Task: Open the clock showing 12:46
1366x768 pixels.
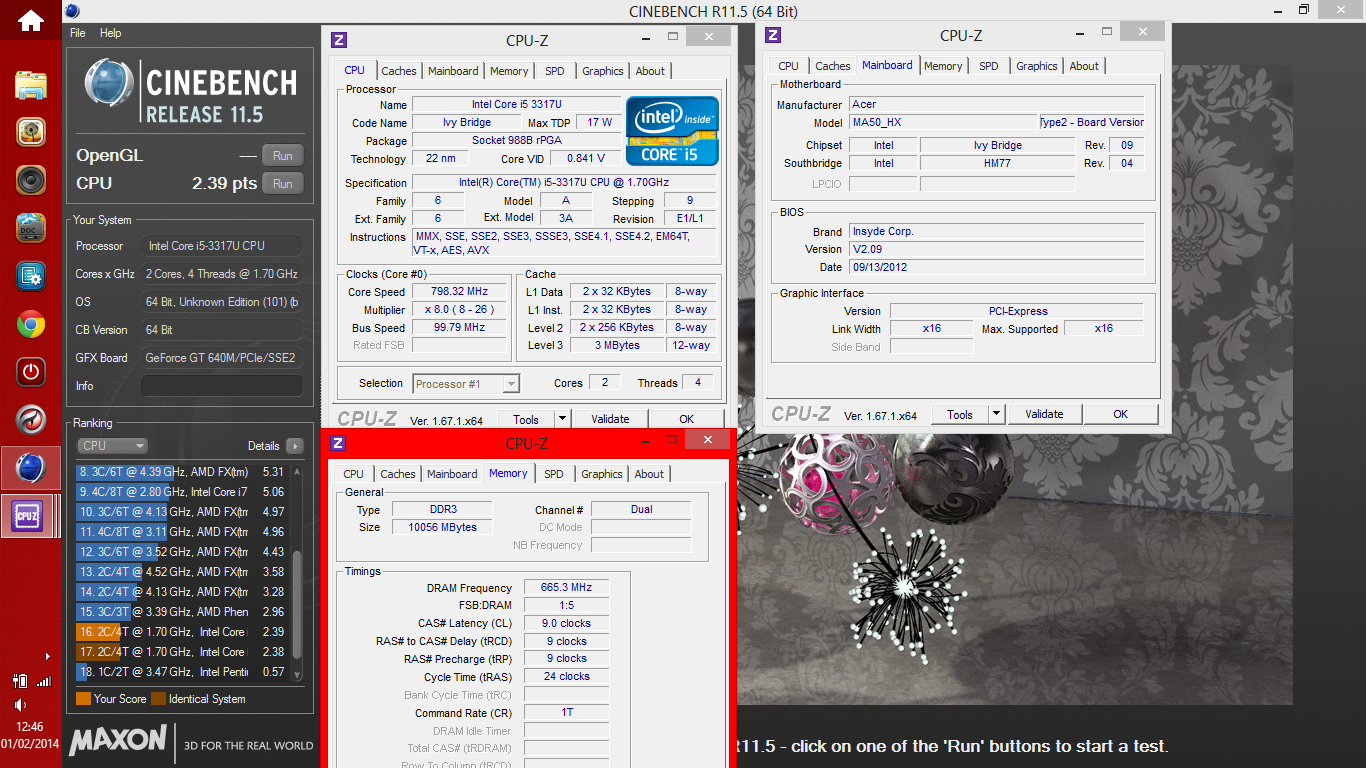Action: point(30,727)
